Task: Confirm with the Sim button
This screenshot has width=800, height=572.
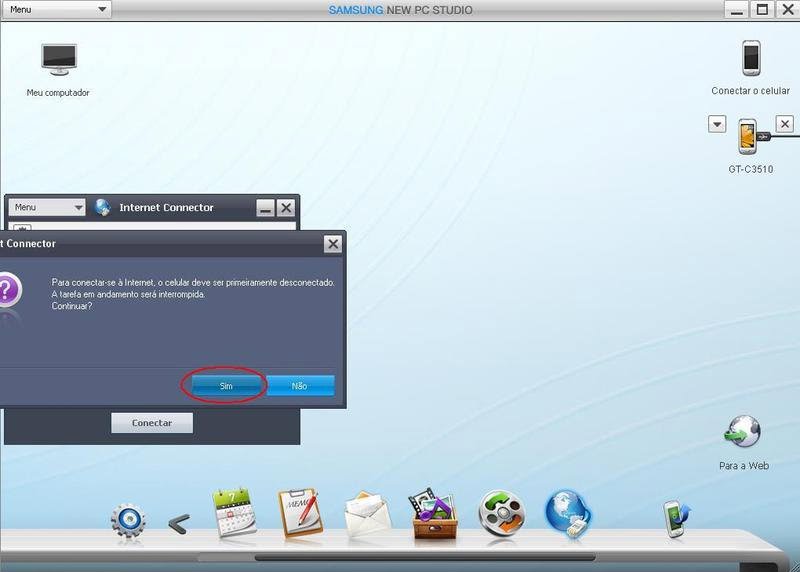Action: tap(226, 386)
